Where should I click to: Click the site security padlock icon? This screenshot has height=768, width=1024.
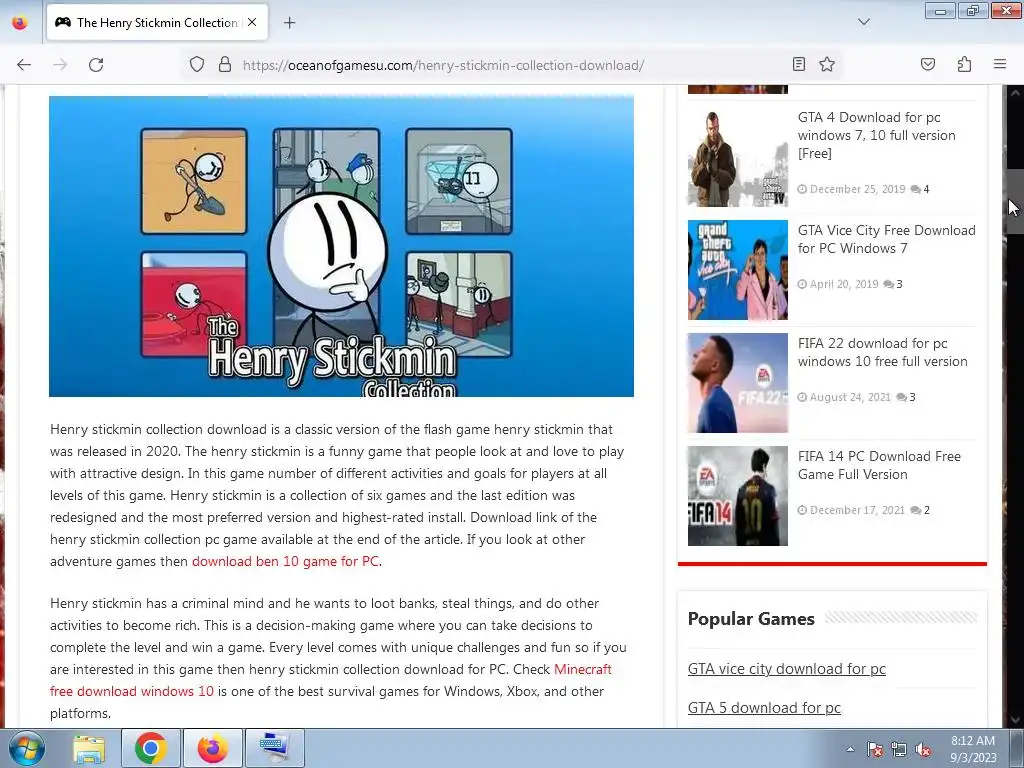(225, 65)
